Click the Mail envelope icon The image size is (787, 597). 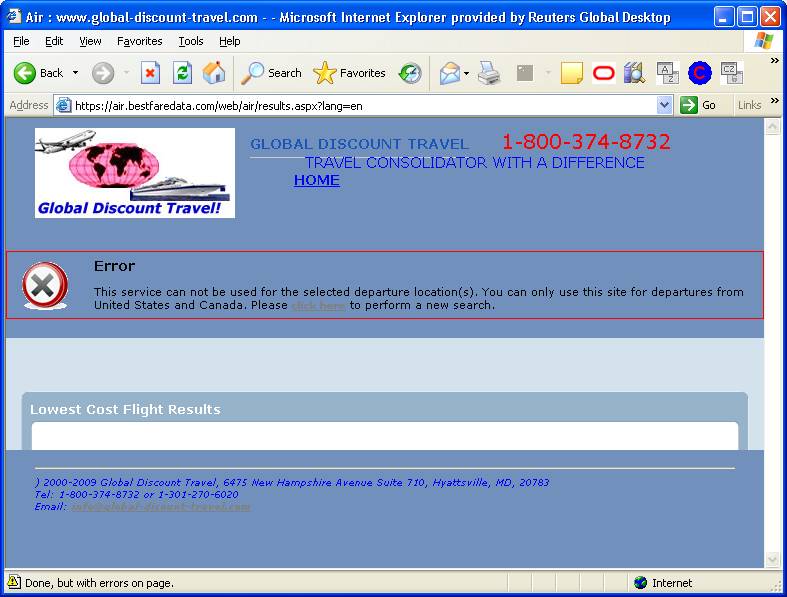[x=450, y=73]
